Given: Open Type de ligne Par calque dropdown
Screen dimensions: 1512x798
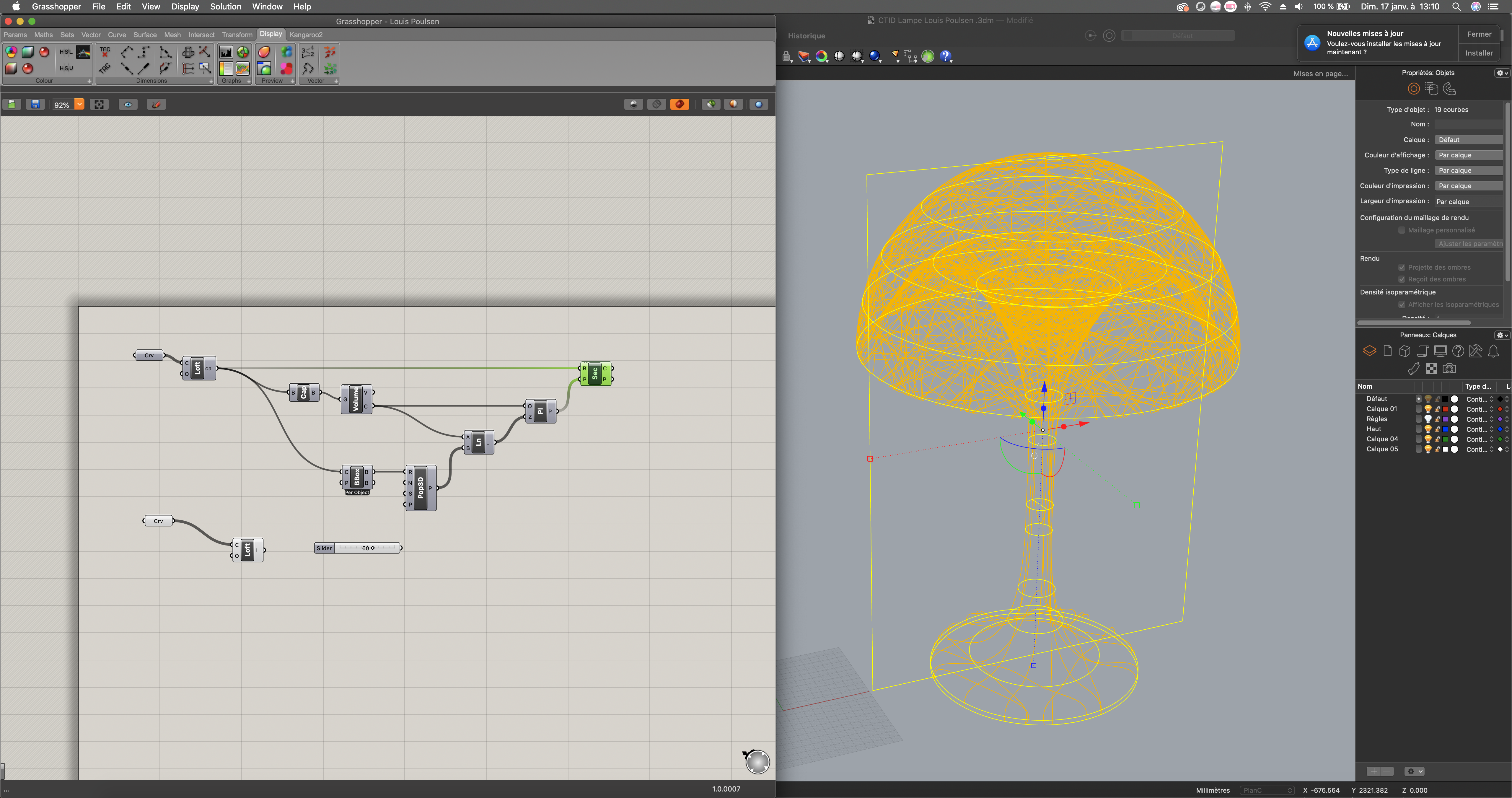Looking at the screenshot, I should [1469, 170].
